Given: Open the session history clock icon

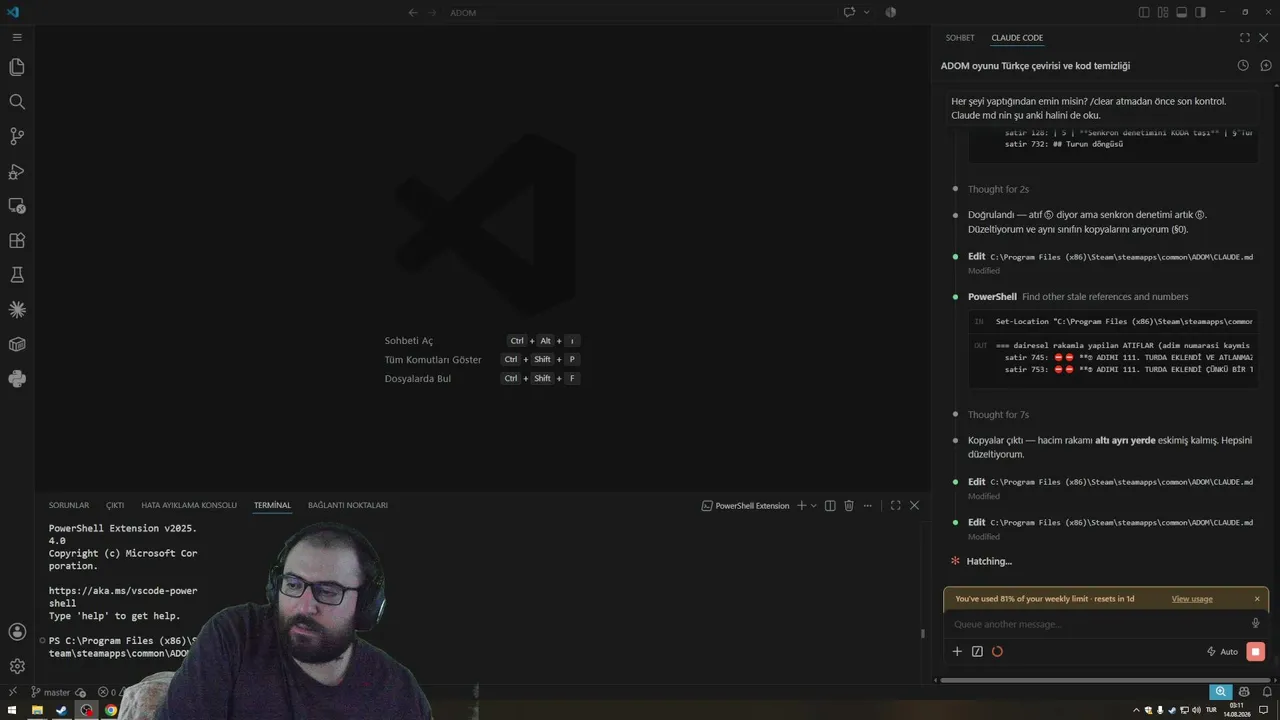Looking at the screenshot, I should (x=1243, y=66).
